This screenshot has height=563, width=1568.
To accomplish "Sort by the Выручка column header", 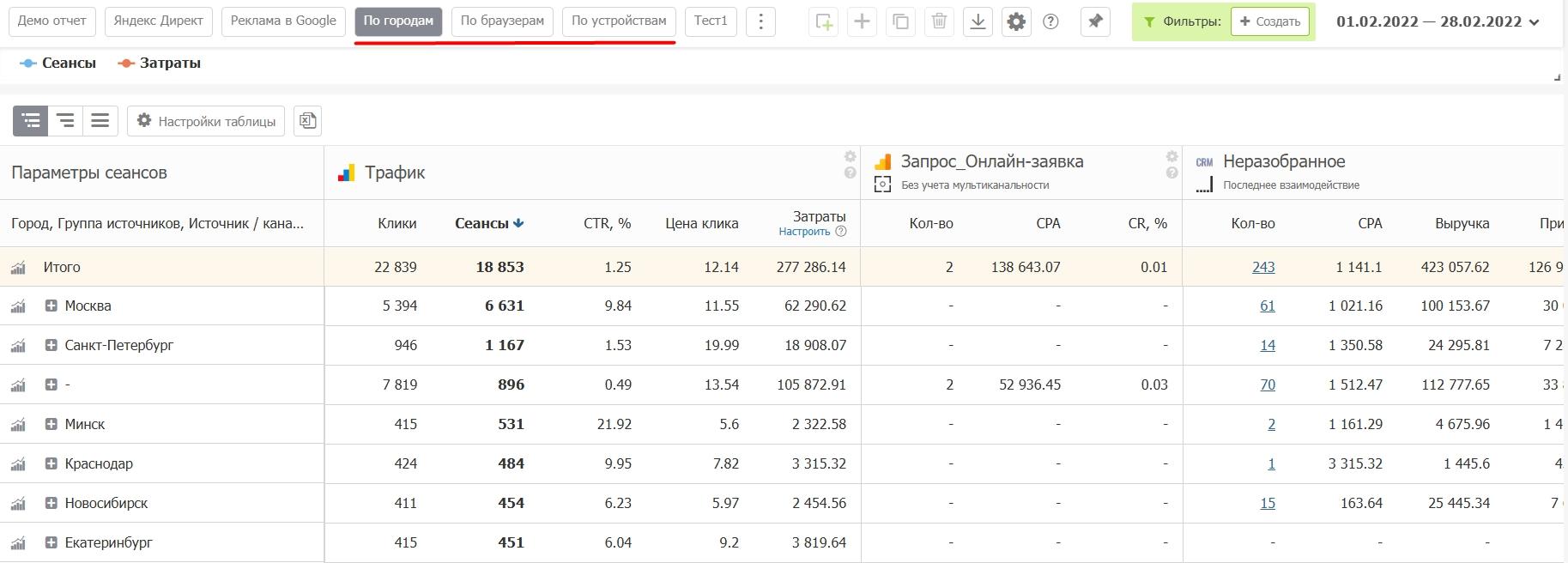I will tap(1462, 223).
